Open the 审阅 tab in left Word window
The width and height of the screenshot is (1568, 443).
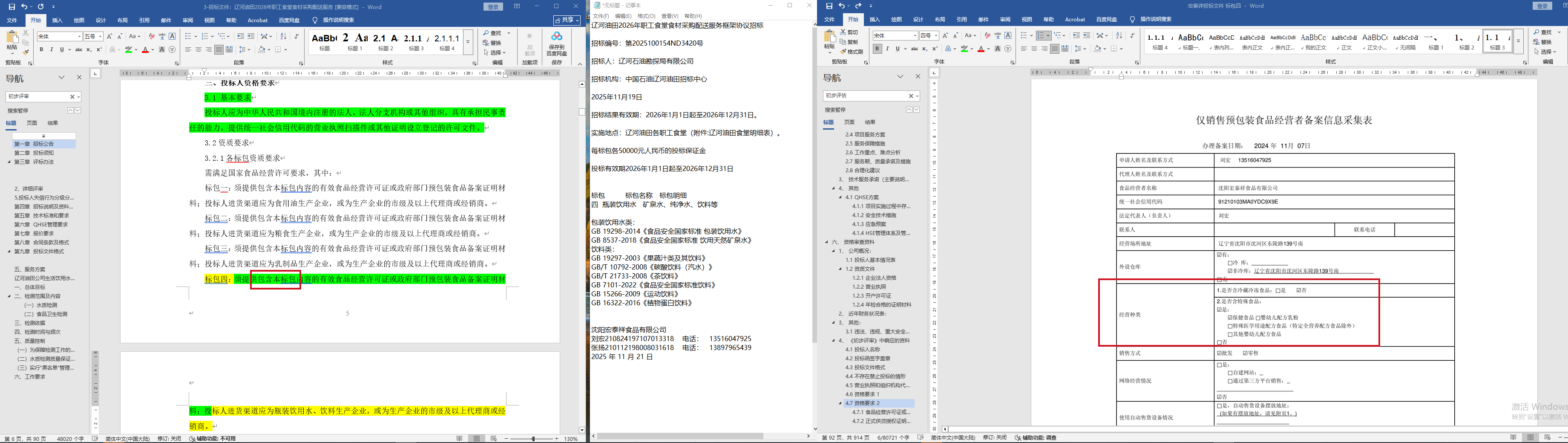click(188, 20)
